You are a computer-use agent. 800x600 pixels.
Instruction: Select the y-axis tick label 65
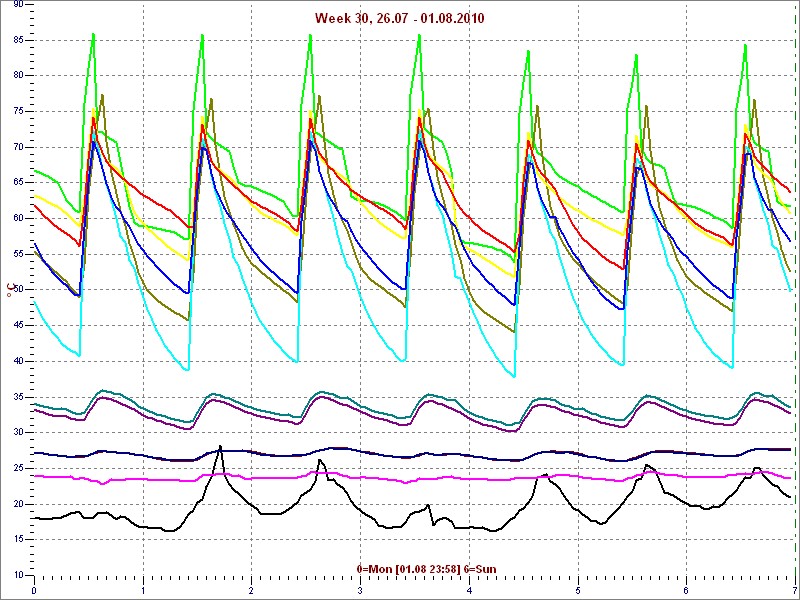[17, 183]
